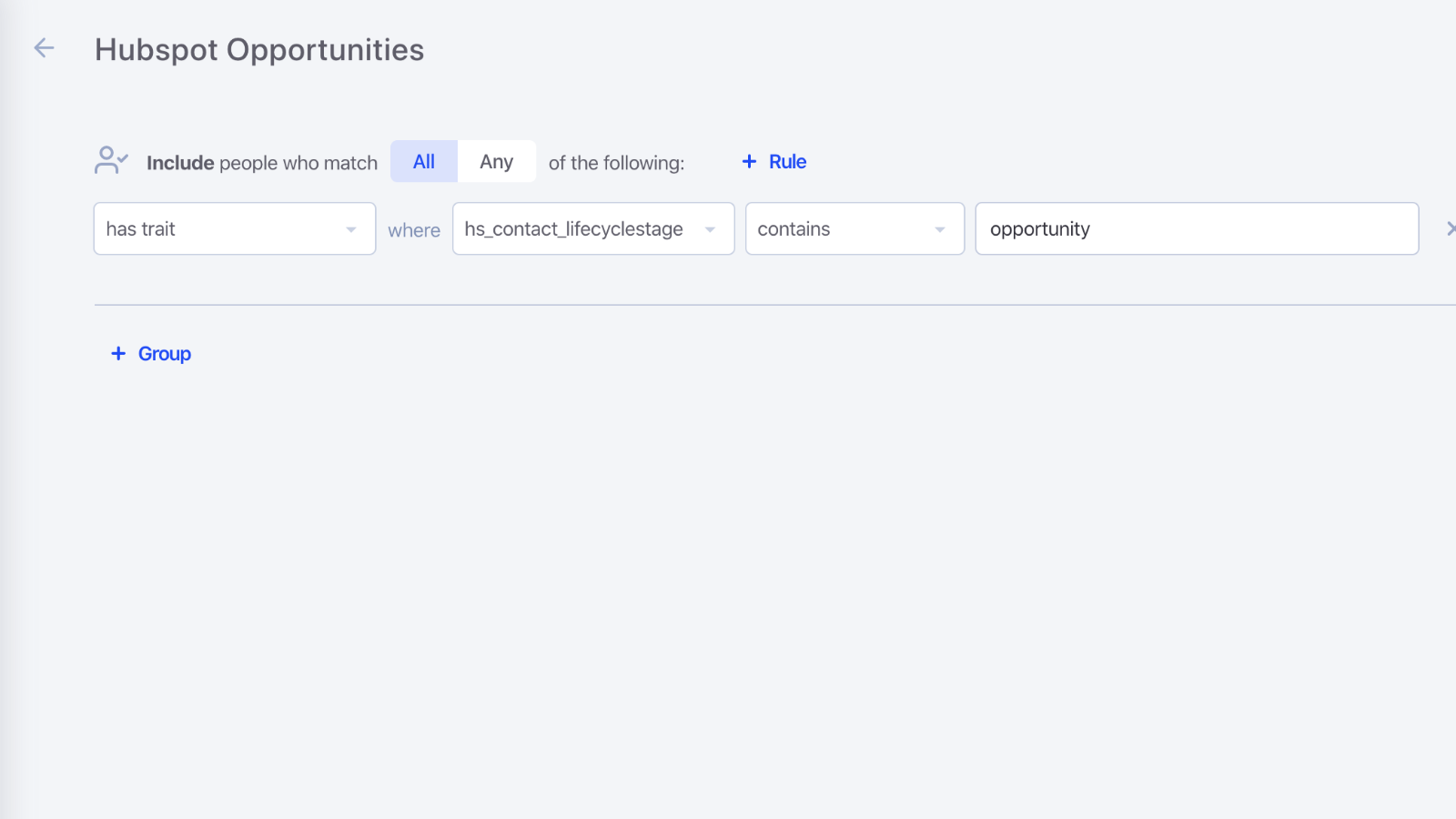This screenshot has width=1456, height=819.
Task: Click the chevron inside the contains selector
Action: tap(940, 230)
